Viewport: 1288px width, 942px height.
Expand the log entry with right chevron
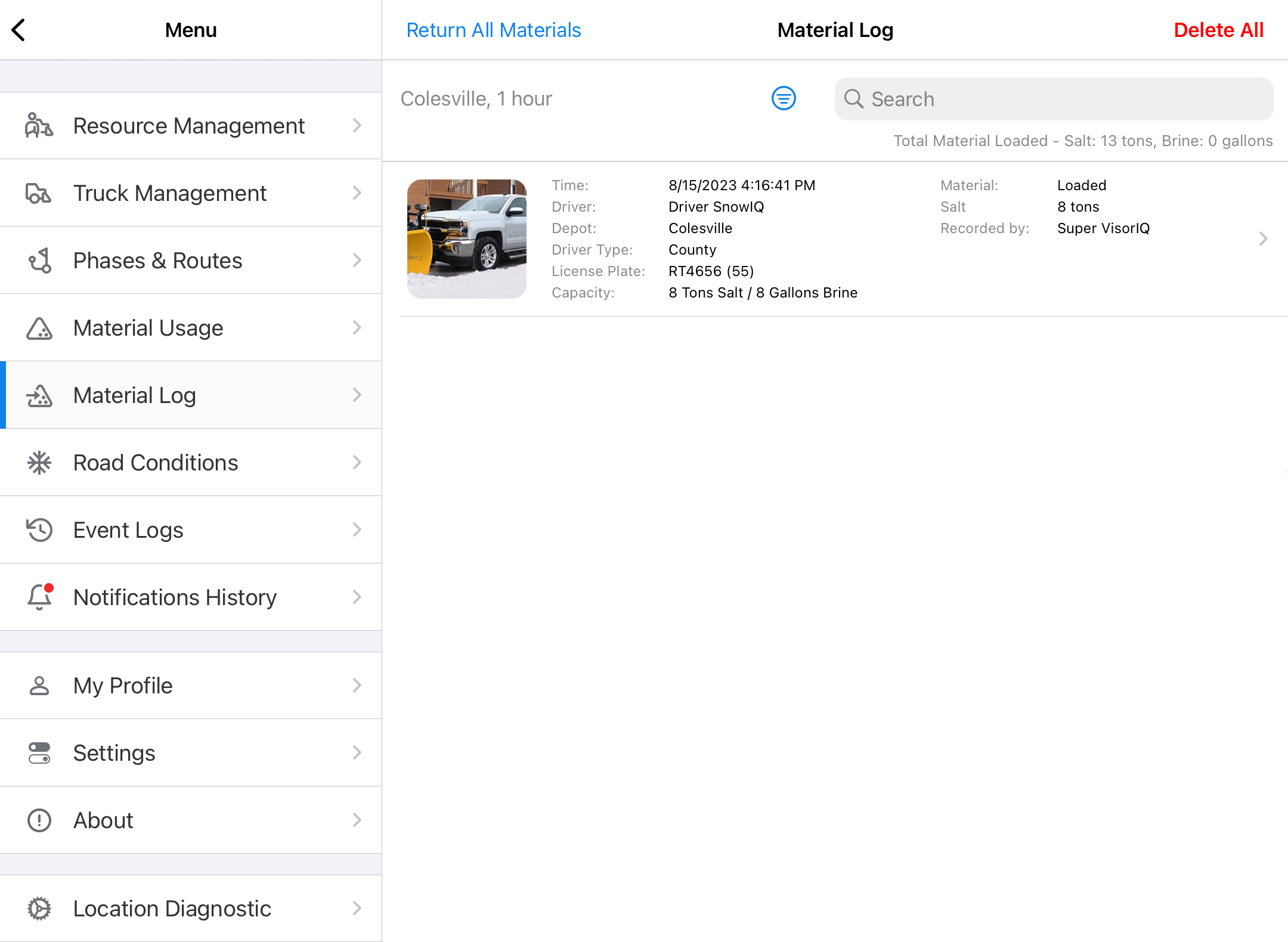[1263, 238]
